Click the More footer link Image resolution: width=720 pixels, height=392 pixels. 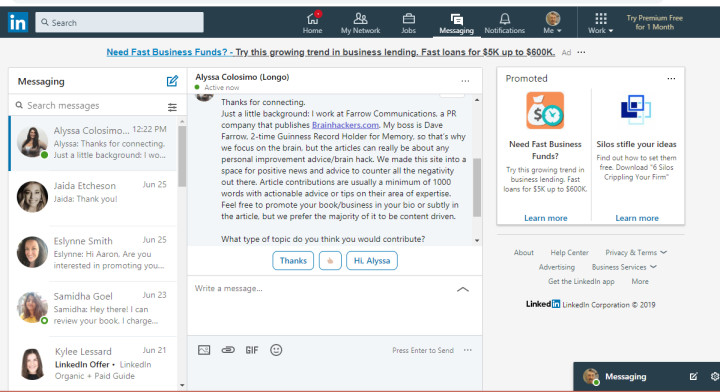click(640, 281)
